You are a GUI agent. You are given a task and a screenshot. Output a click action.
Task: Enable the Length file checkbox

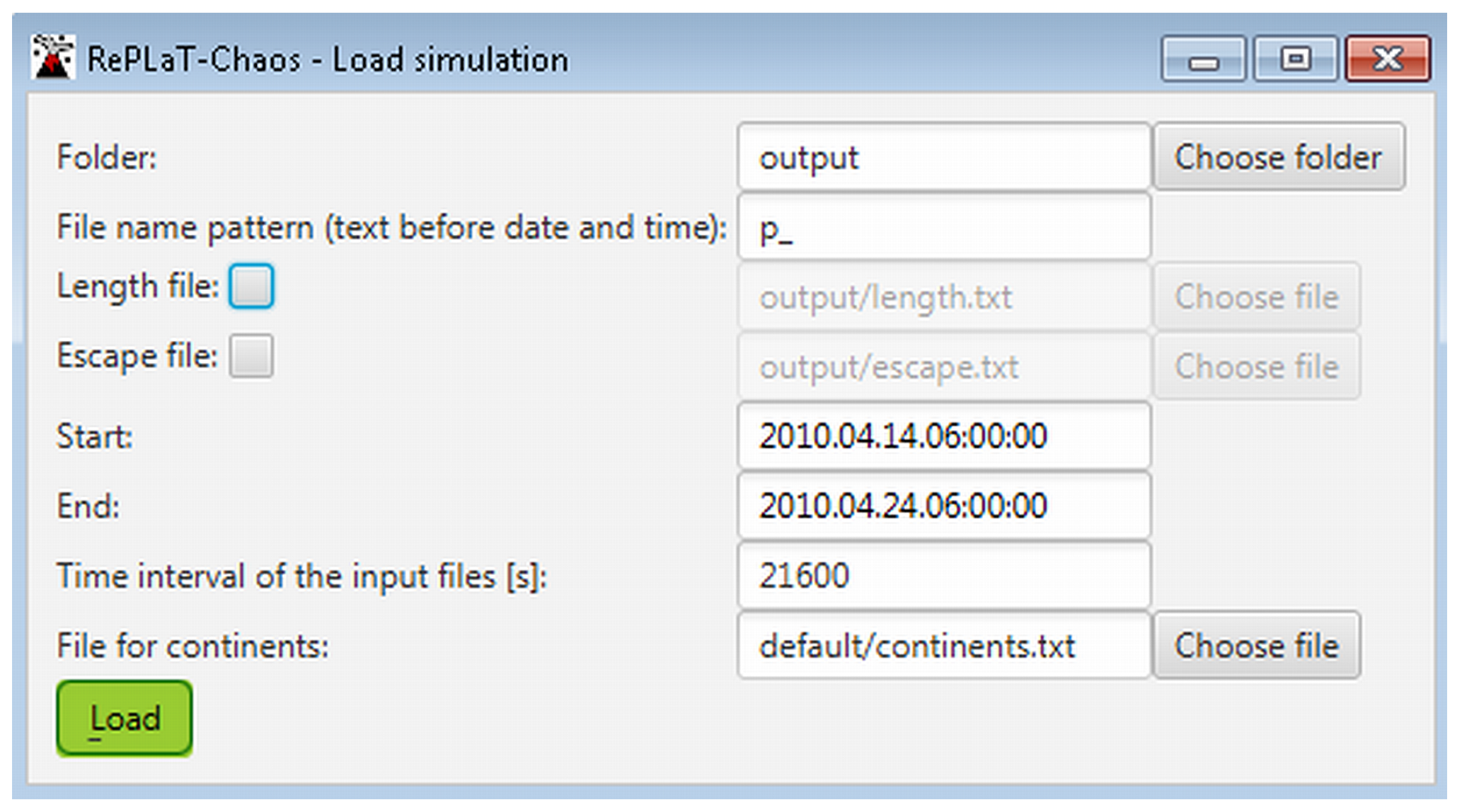click(x=251, y=286)
